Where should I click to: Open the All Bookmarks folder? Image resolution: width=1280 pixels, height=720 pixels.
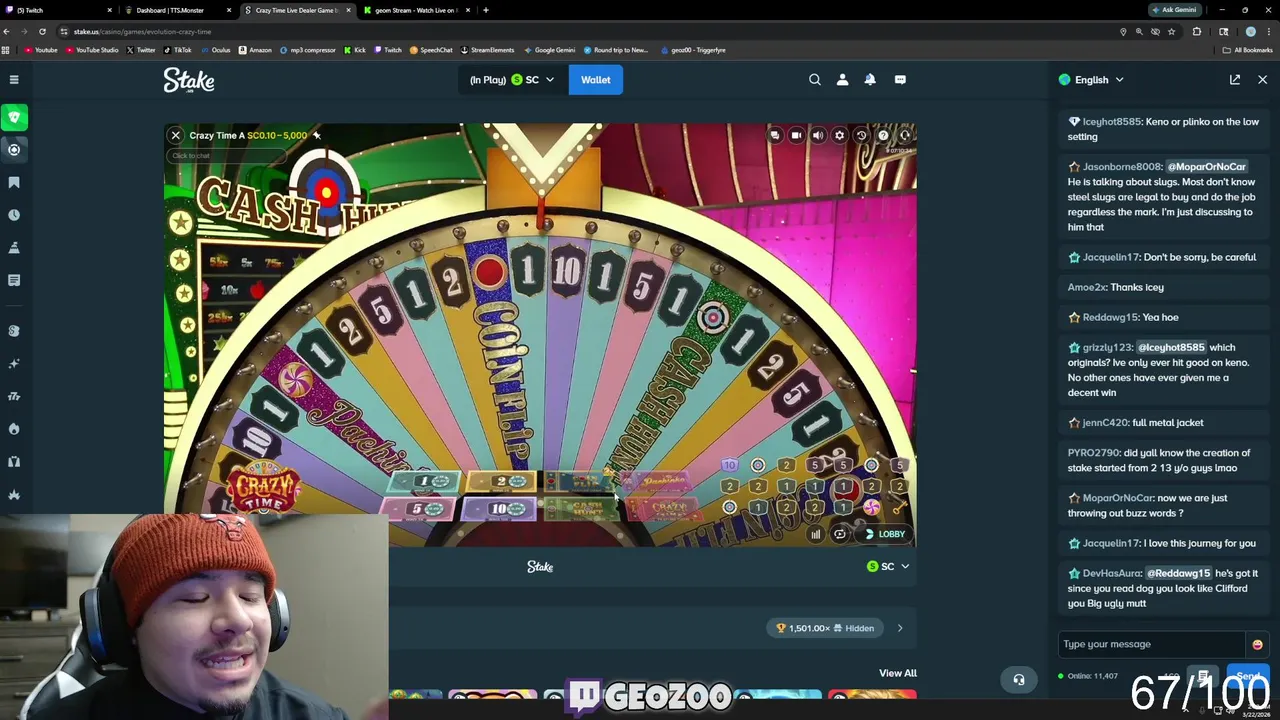pyautogui.click(x=1248, y=50)
